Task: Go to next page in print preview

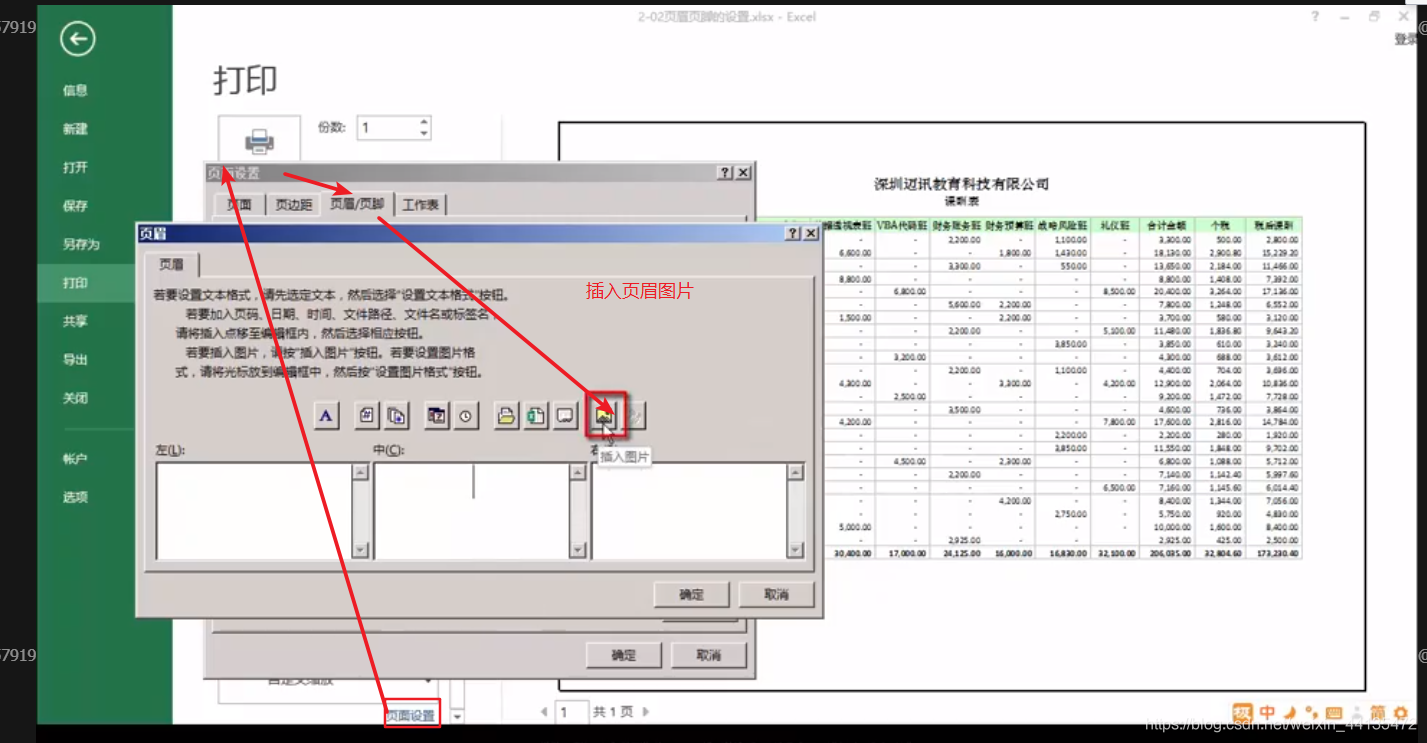Action: [646, 712]
